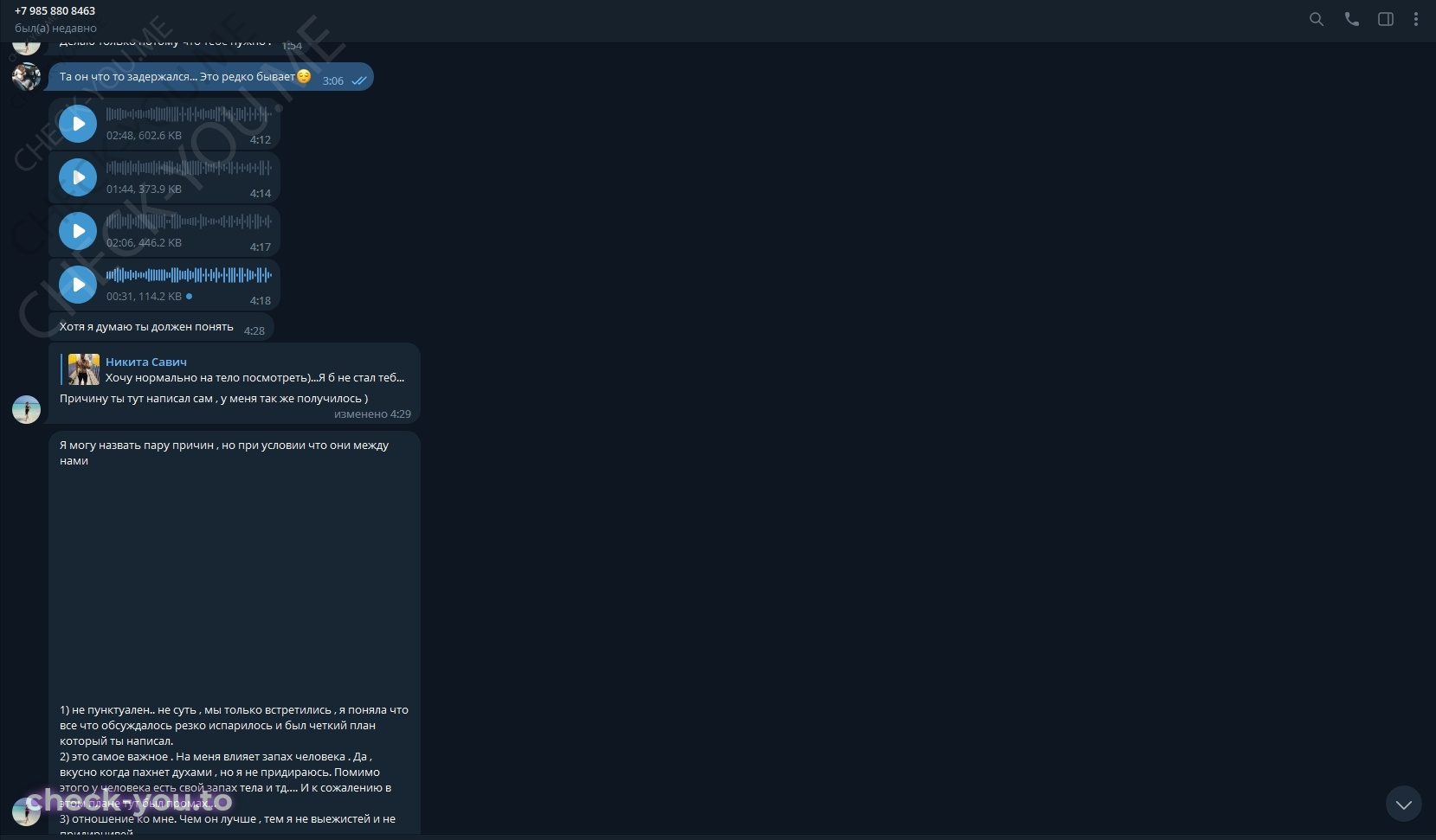Click avatar beside 'Причину ты тут написал' message
The height and width of the screenshot is (840, 1436).
(x=26, y=409)
